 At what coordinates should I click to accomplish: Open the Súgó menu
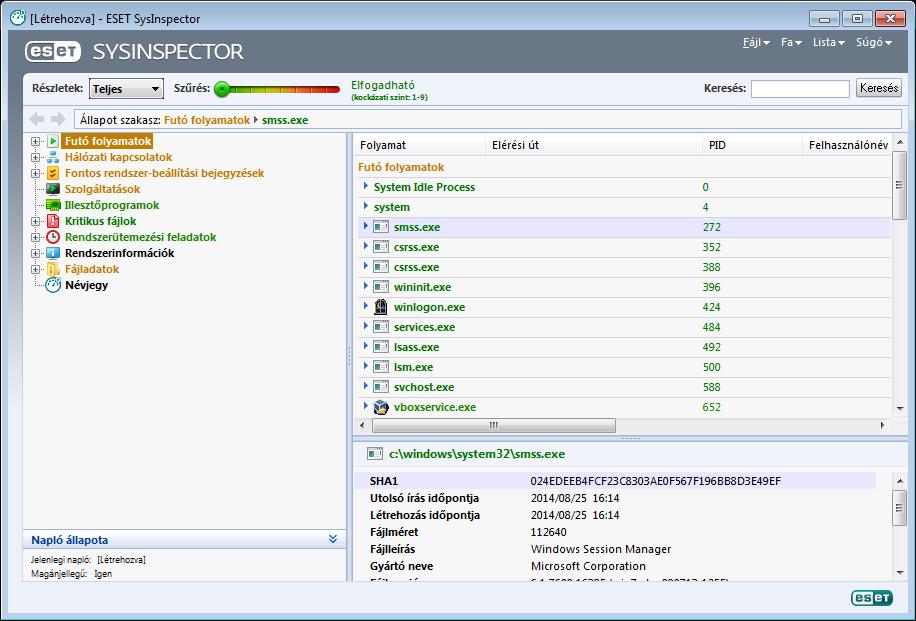(873, 42)
